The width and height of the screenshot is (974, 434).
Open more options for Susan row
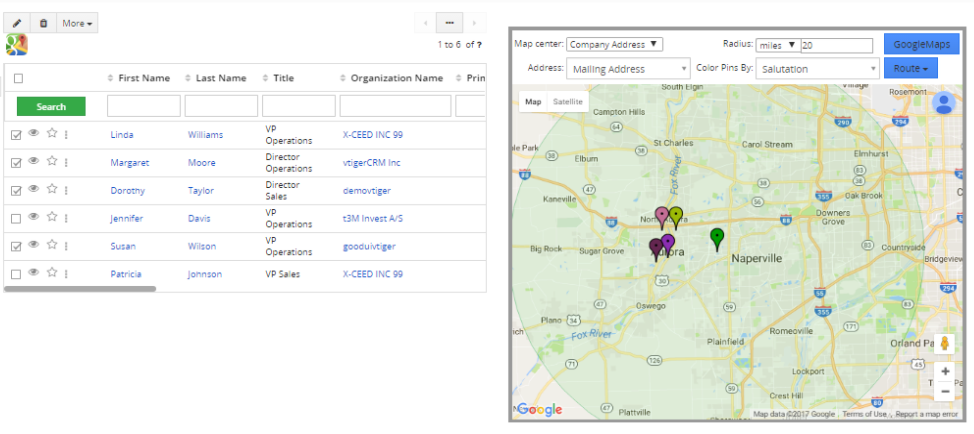tap(66, 246)
